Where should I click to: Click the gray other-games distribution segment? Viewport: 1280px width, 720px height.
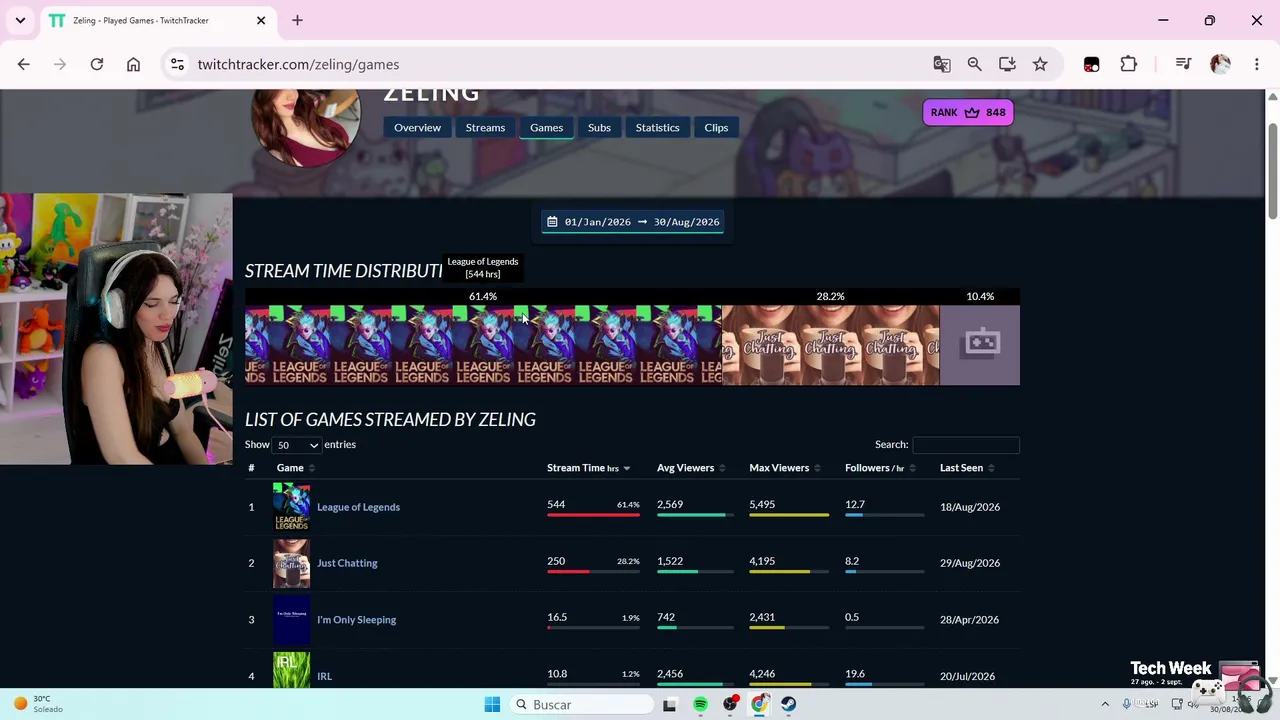(980, 345)
